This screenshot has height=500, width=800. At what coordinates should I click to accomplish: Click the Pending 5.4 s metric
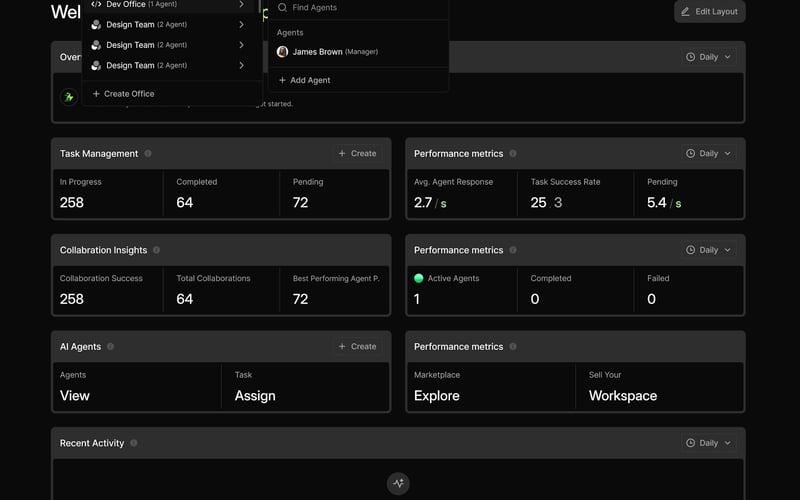688,194
